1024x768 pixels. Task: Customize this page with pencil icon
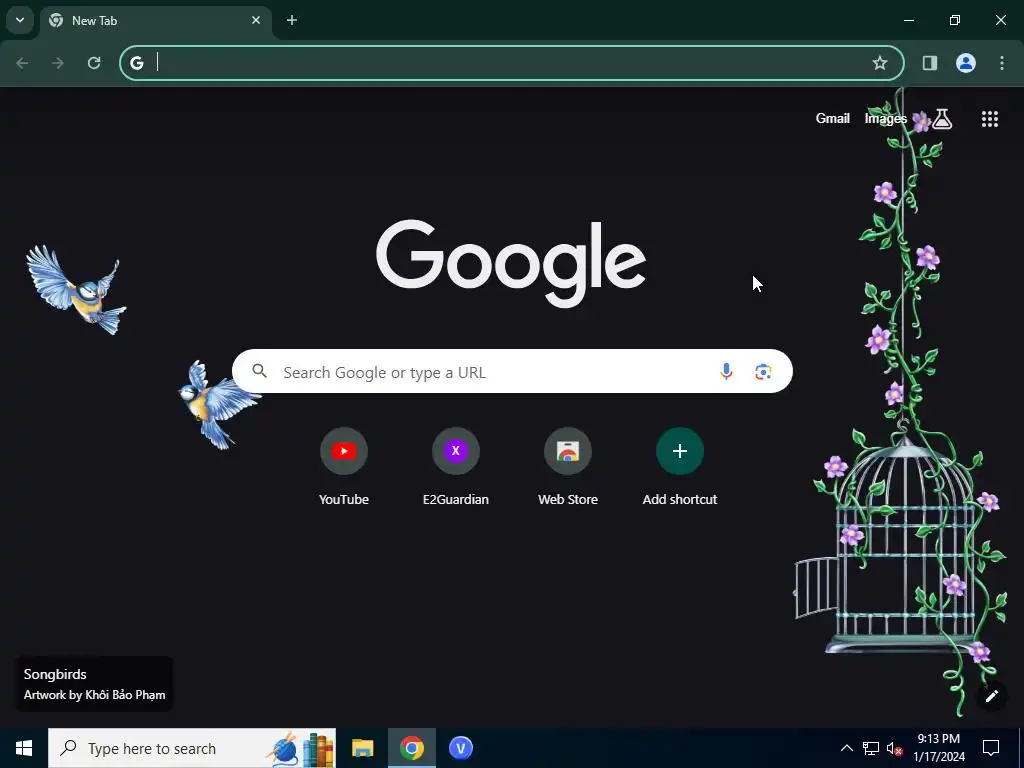(x=991, y=696)
